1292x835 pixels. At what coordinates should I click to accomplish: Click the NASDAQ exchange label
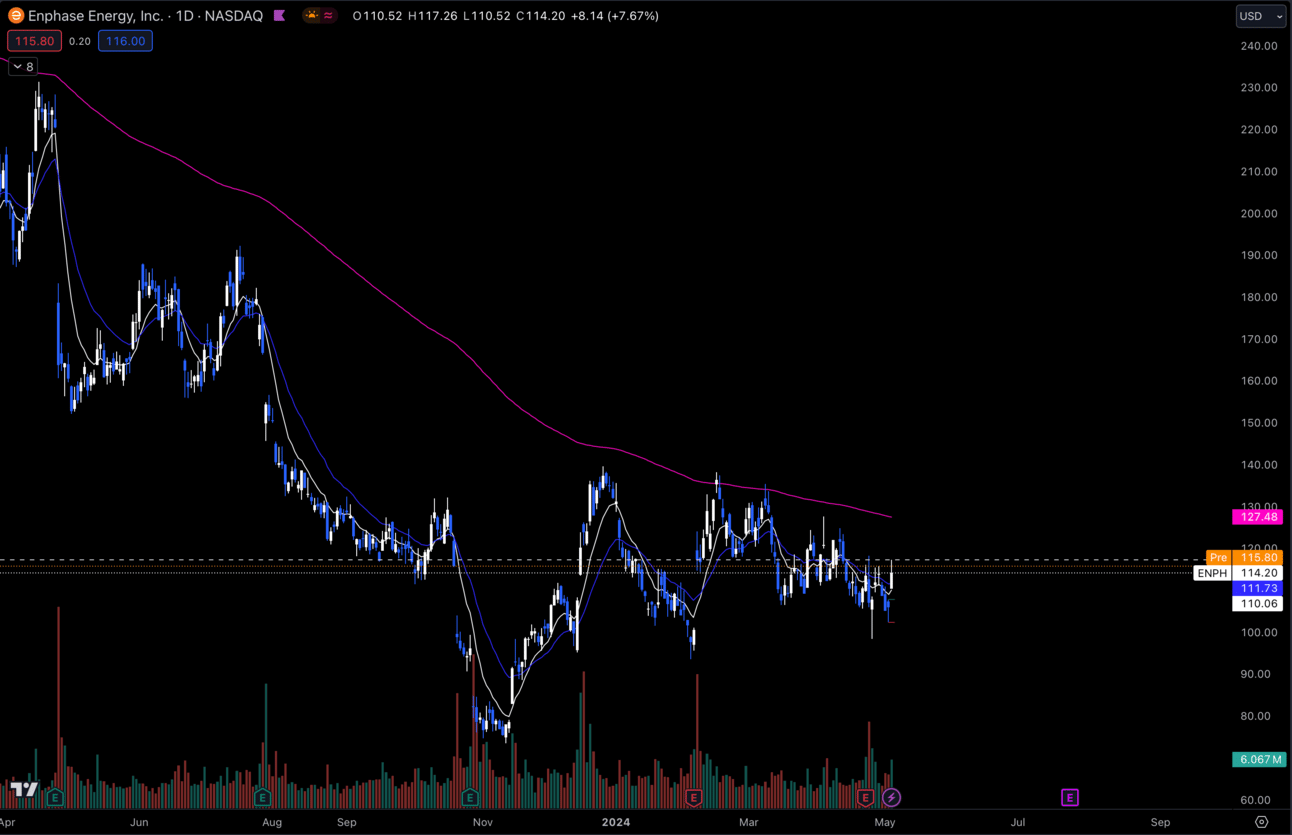click(234, 16)
